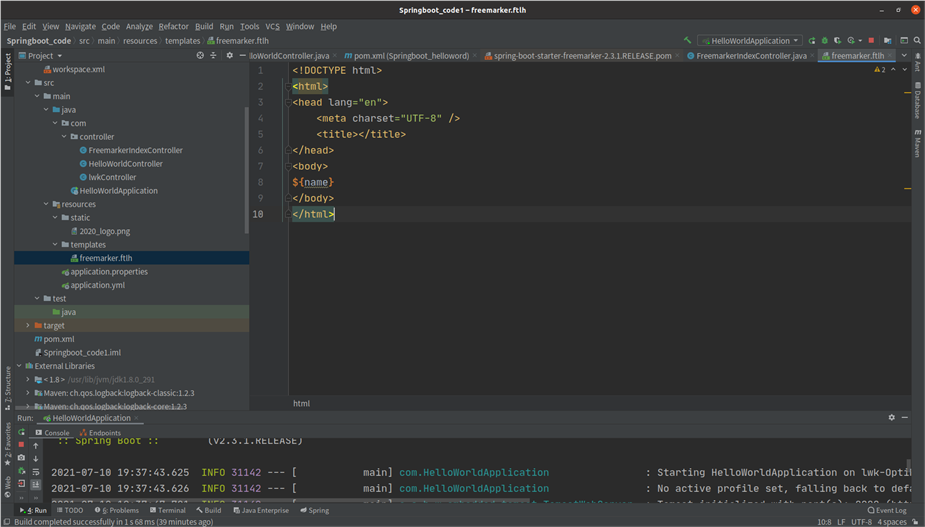Open the Run panel settings gear
925x527 pixels.
click(x=891, y=417)
